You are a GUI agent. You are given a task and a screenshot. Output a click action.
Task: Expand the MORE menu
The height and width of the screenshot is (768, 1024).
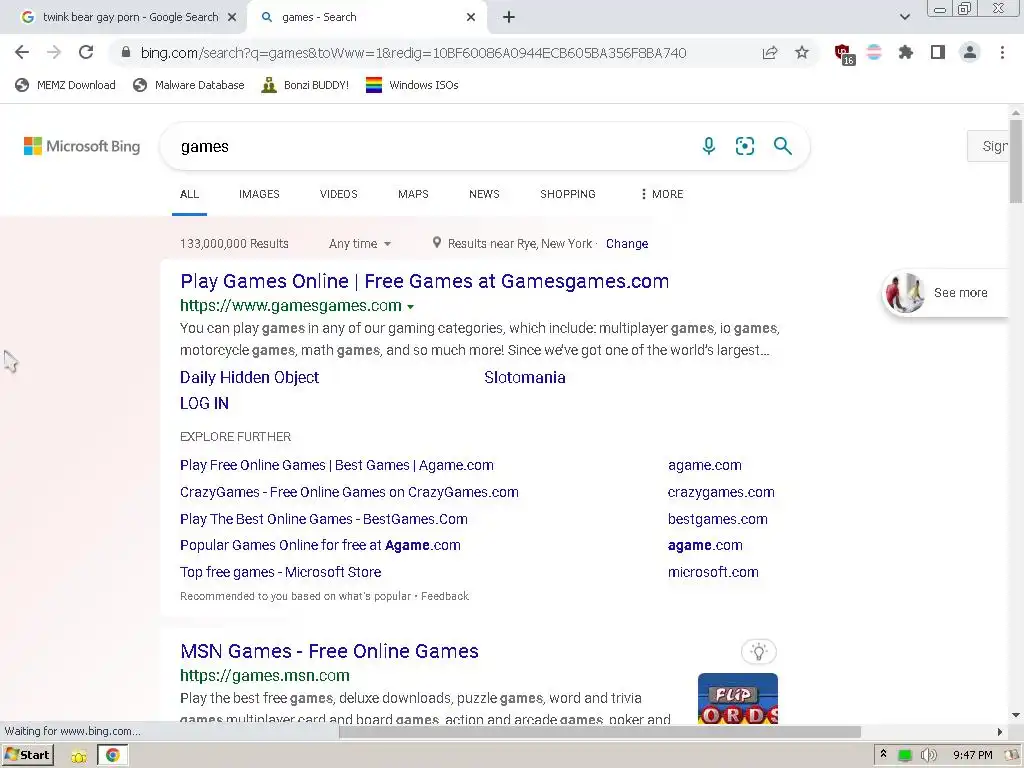pyautogui.click(x=662, y=194)
